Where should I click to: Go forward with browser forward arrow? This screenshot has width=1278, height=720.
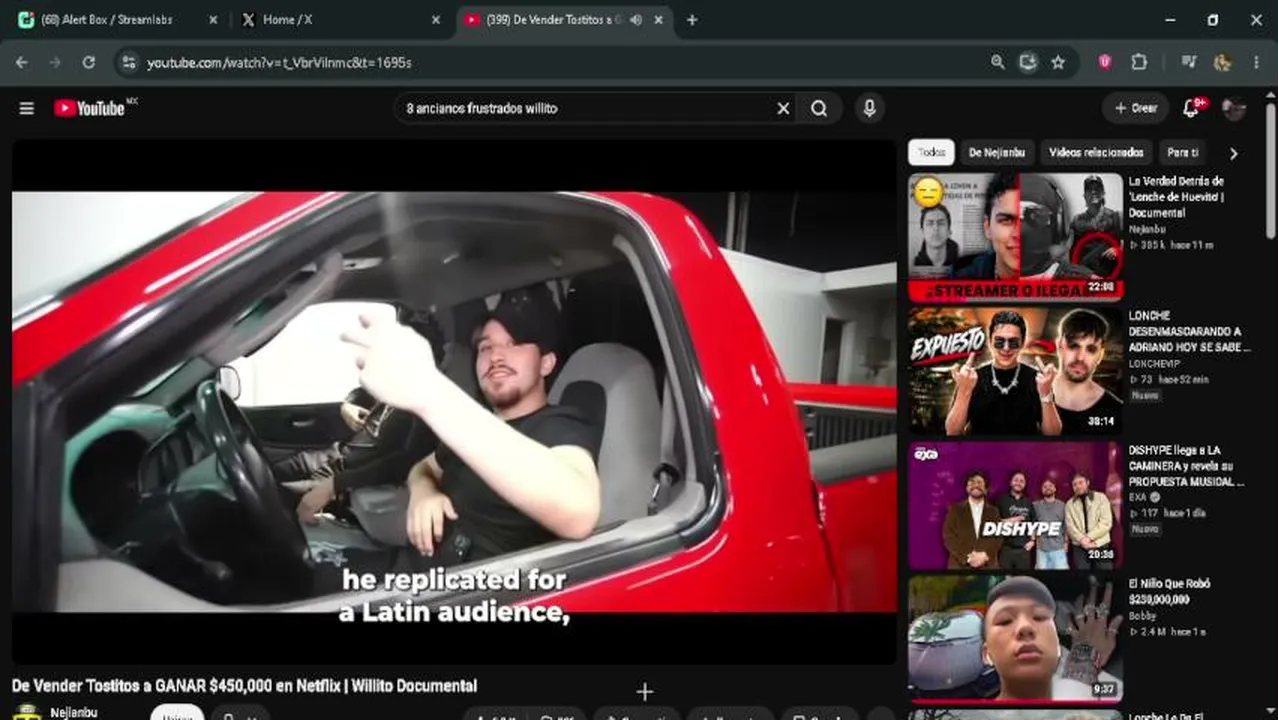55,62
